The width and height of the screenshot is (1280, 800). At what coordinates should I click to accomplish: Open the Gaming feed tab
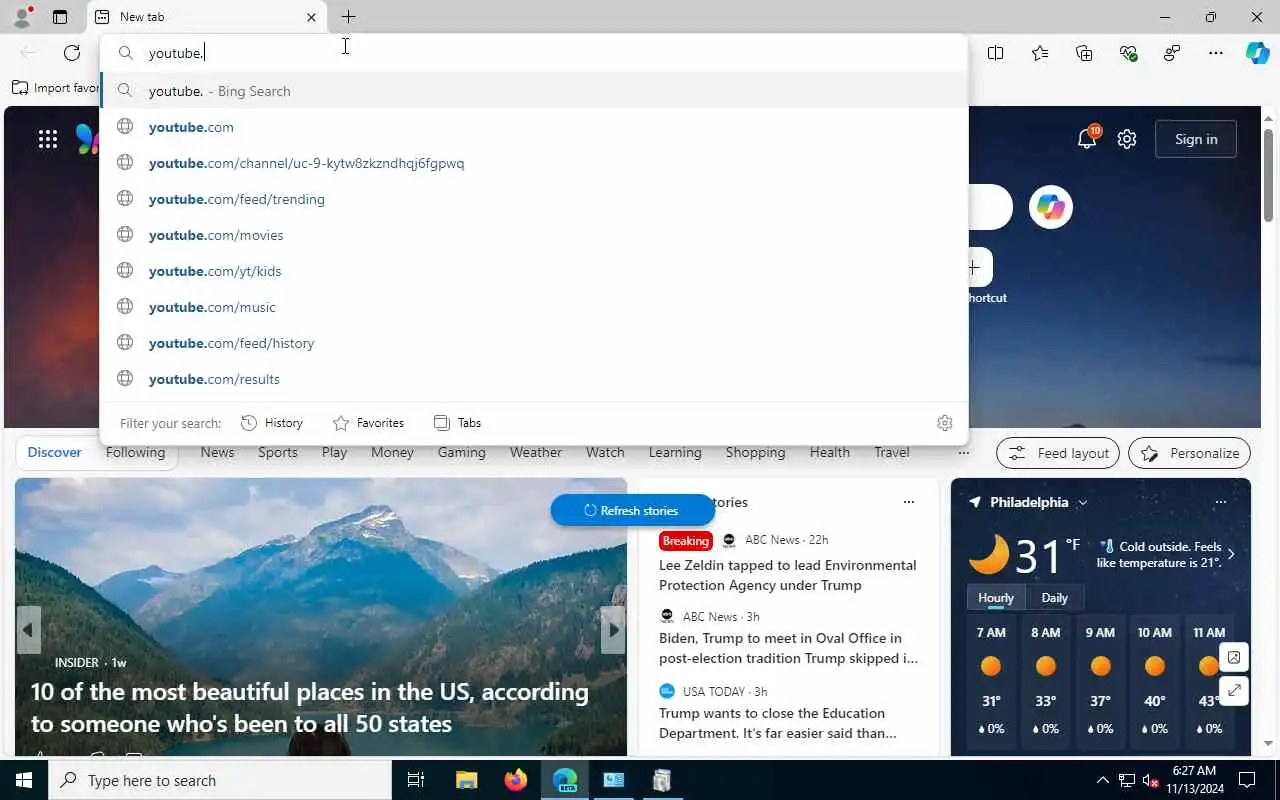click(461, 453)
